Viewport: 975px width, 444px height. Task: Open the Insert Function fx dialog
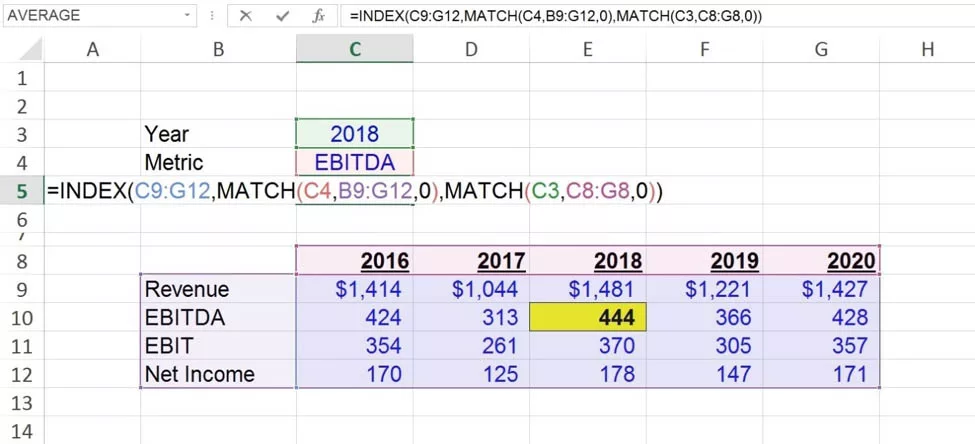(x=319, y=16)
